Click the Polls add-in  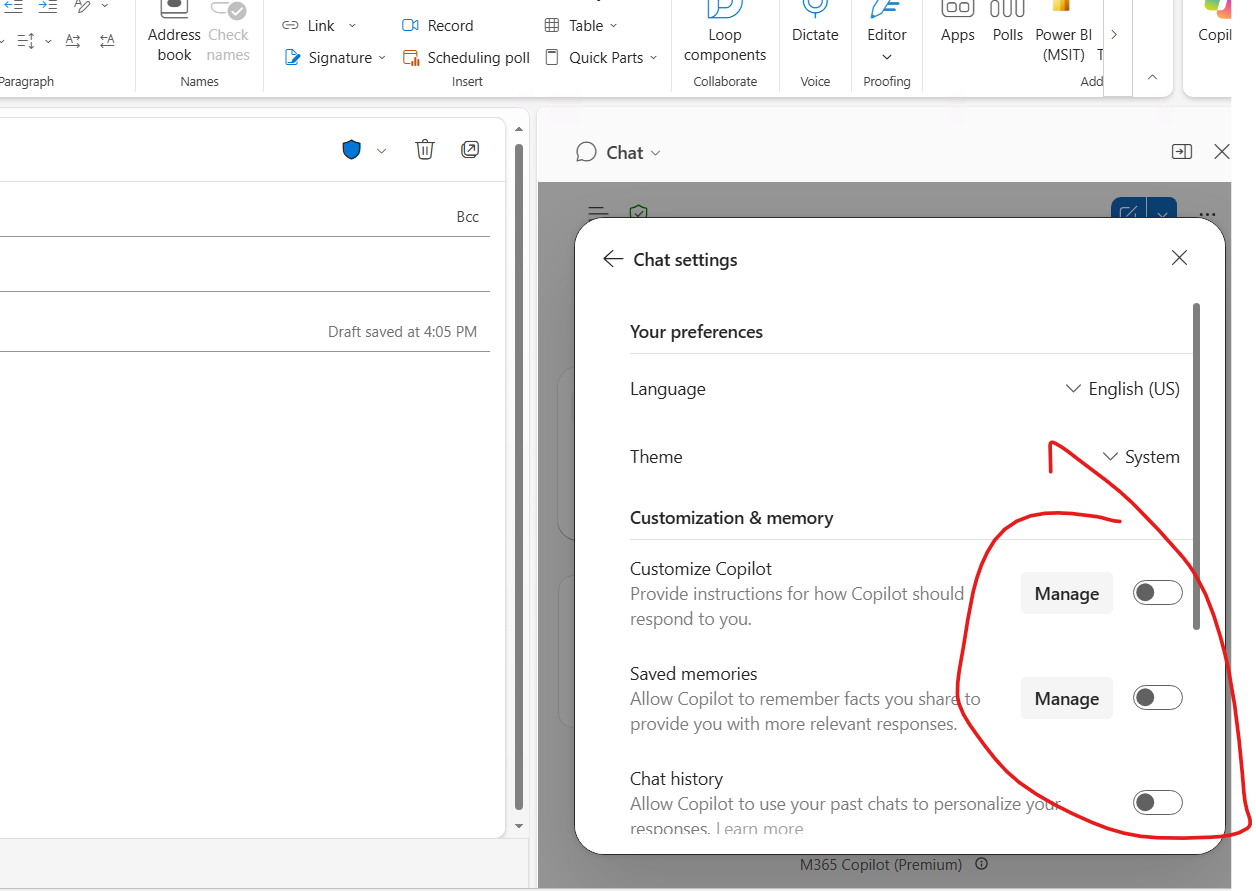[1008, 22]
